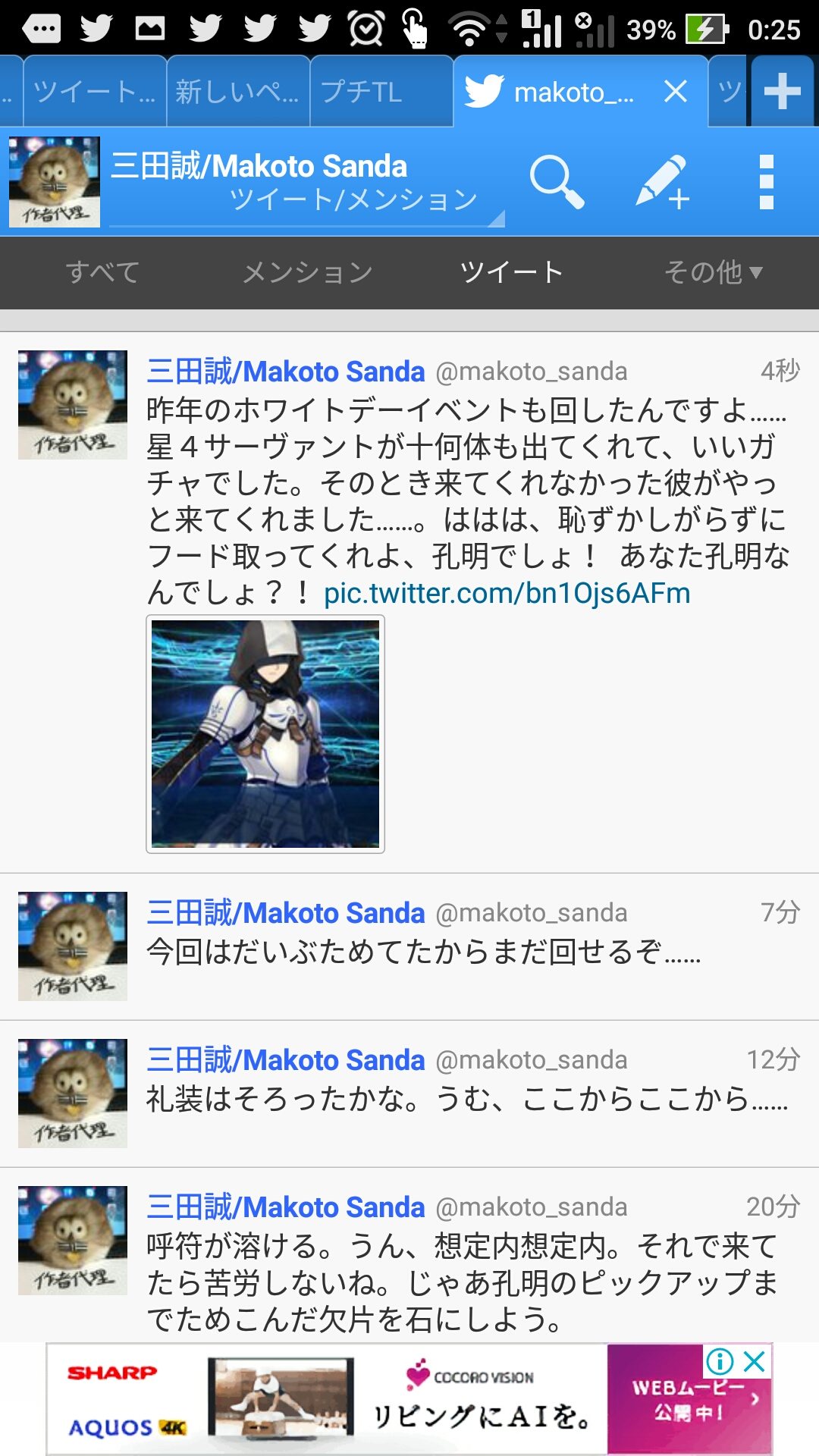This screenshot has height=1456, width=819.
Task: Select the すべて filter tab
Action: coord(102,271)
